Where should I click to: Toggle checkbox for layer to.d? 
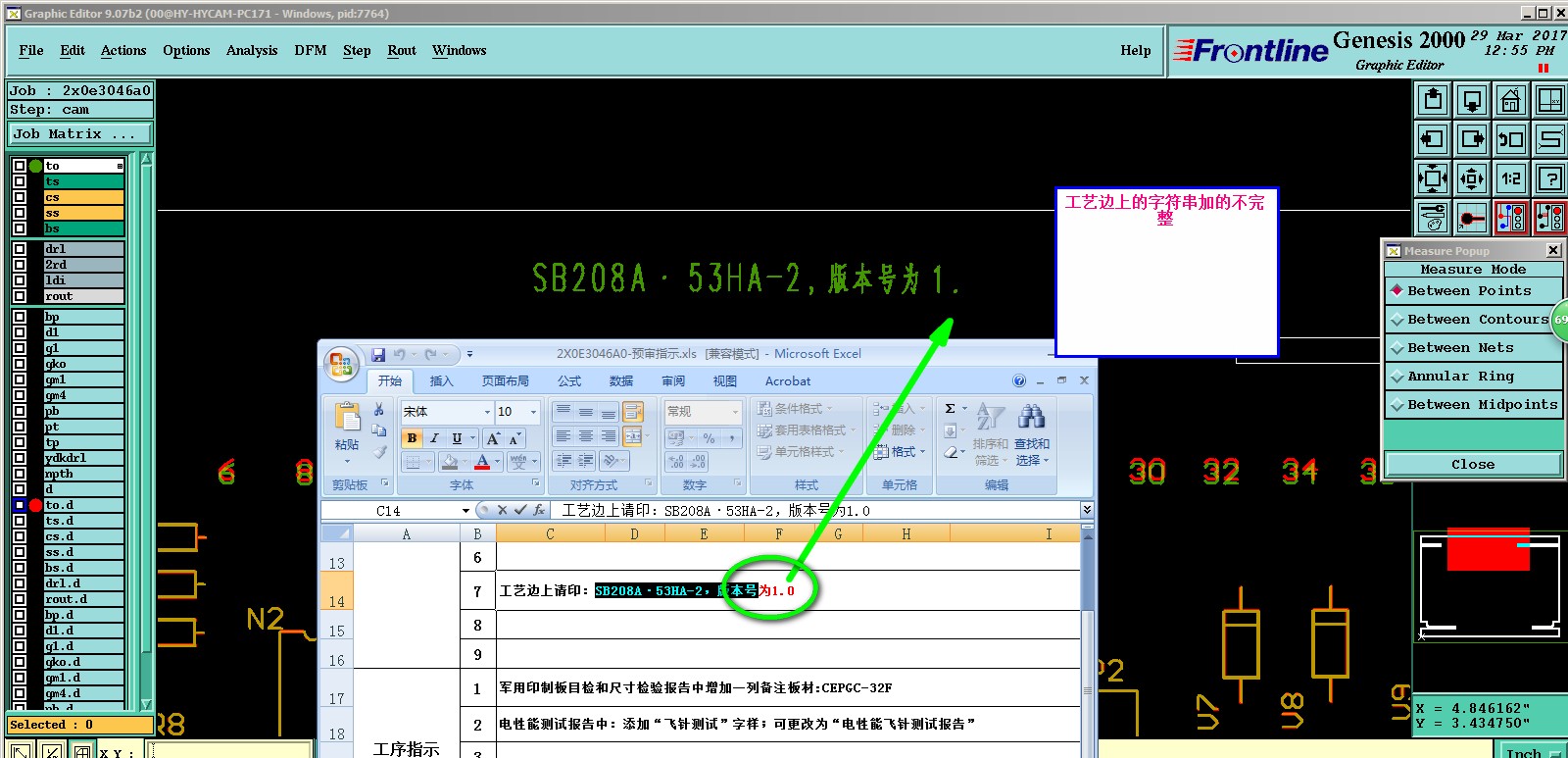pyautogui.click(x=20, y=505)
